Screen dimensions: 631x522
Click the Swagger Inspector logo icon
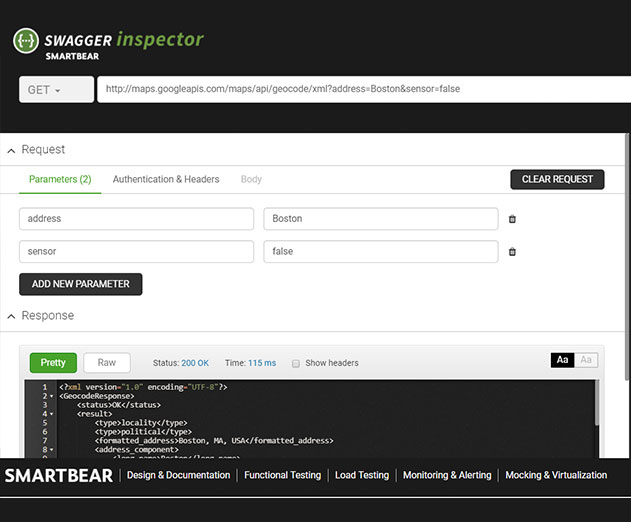26,41
